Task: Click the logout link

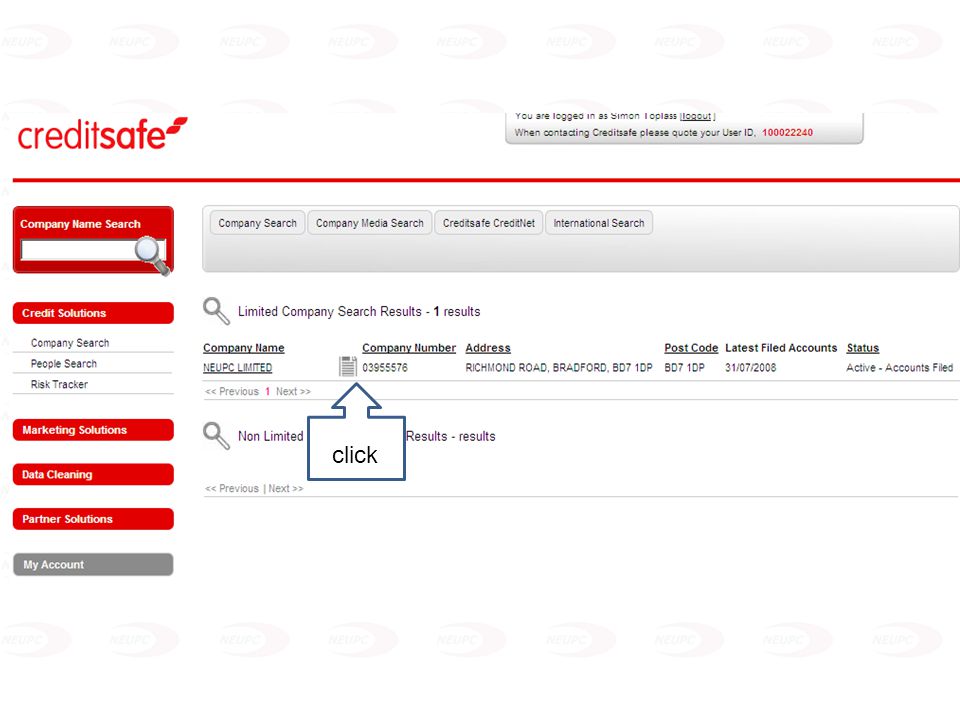Action: [696, 116]
